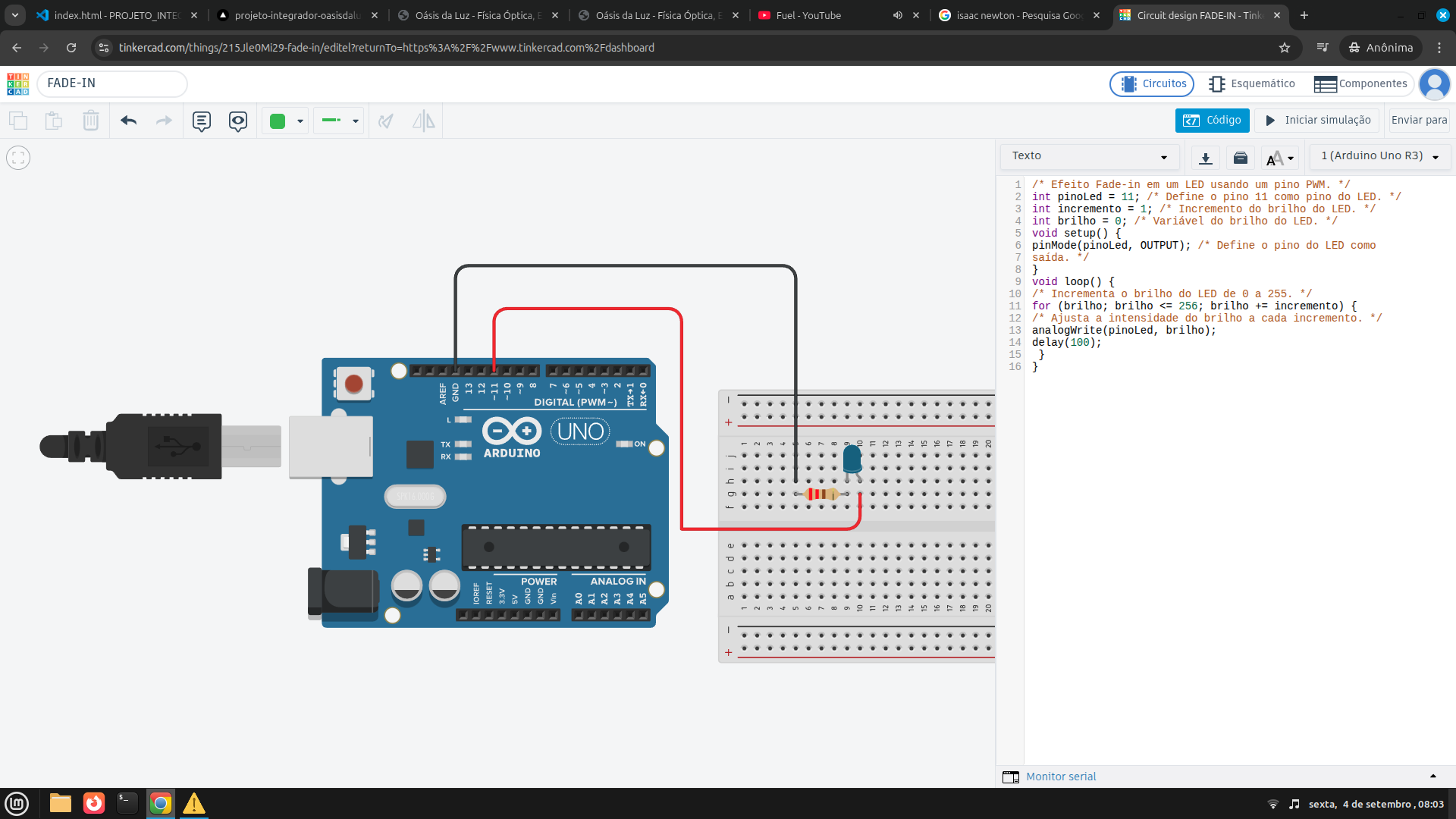Click the Monitor serial label

click(x=1061, y=777)
